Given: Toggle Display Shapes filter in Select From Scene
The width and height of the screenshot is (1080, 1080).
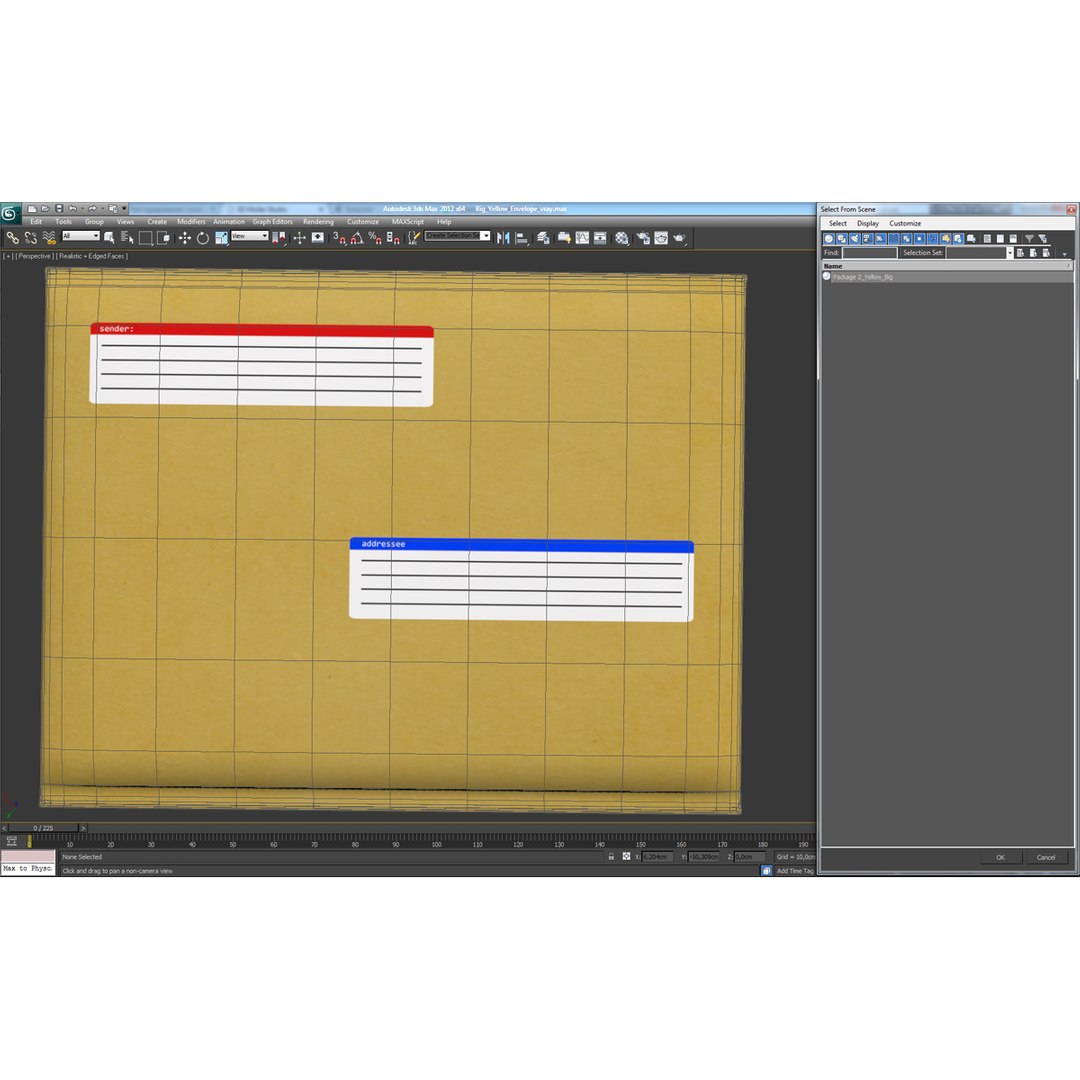Looking at the screenshot, I should point(842,238).
